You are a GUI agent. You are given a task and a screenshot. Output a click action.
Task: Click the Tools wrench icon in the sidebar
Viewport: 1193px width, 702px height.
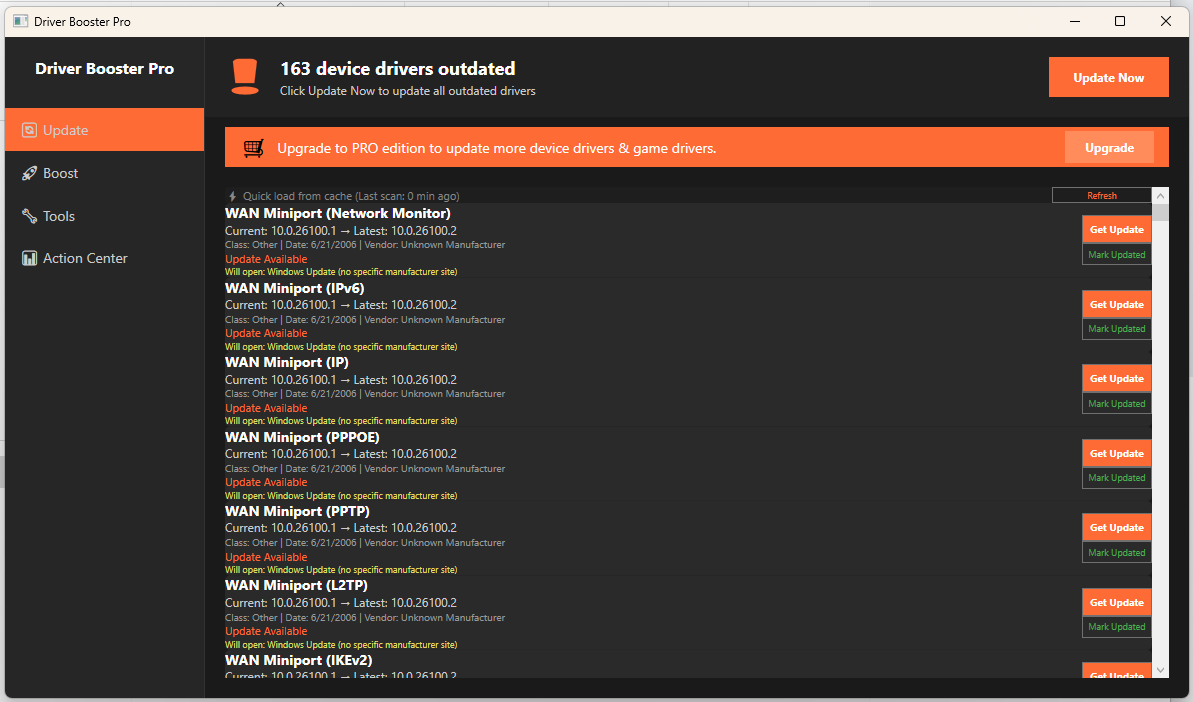[29, 216]
